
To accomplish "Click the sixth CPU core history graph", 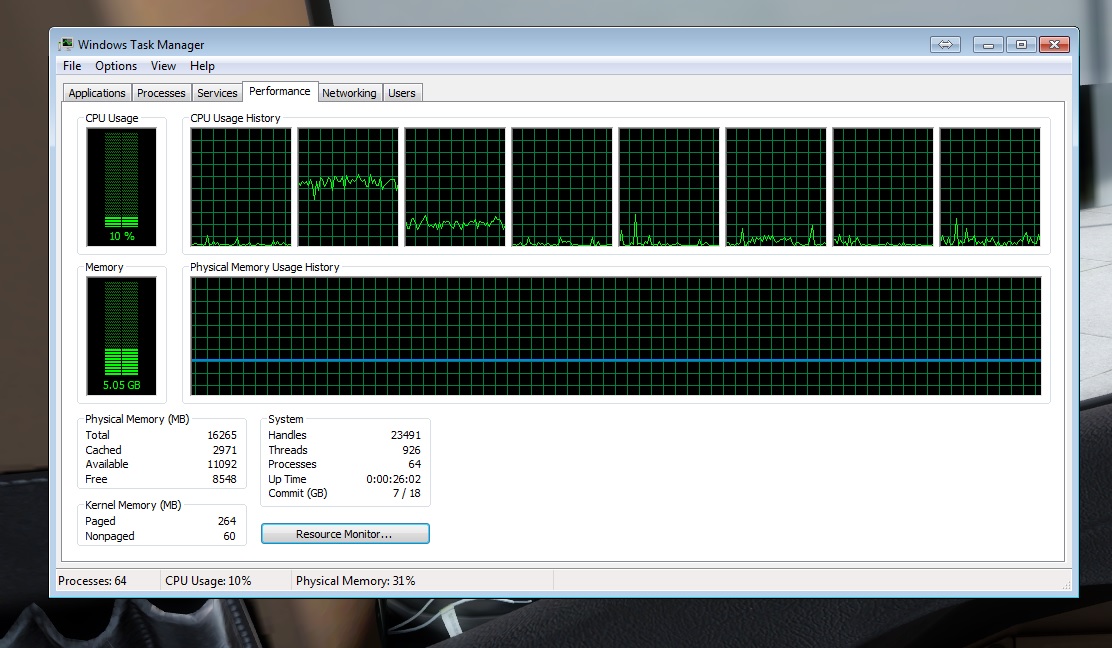I will [x=776, y=187].
